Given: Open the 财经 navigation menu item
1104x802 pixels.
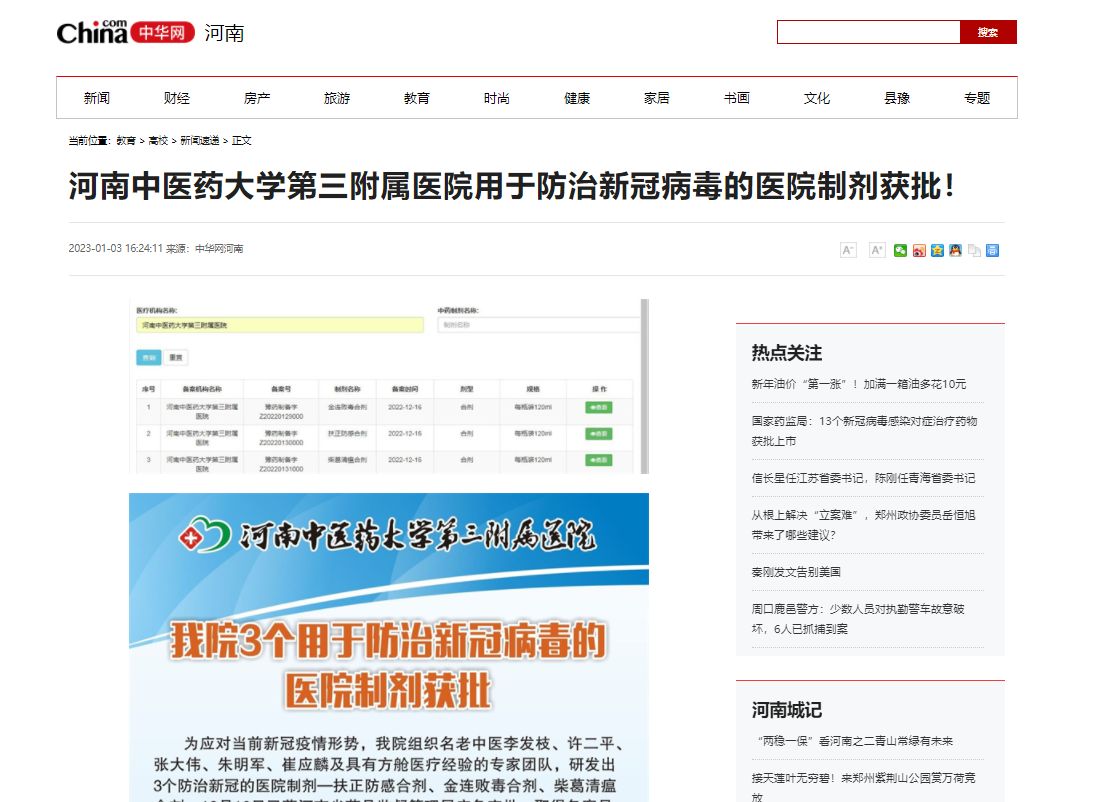Looking at the screenshot, I should (177, 98).
